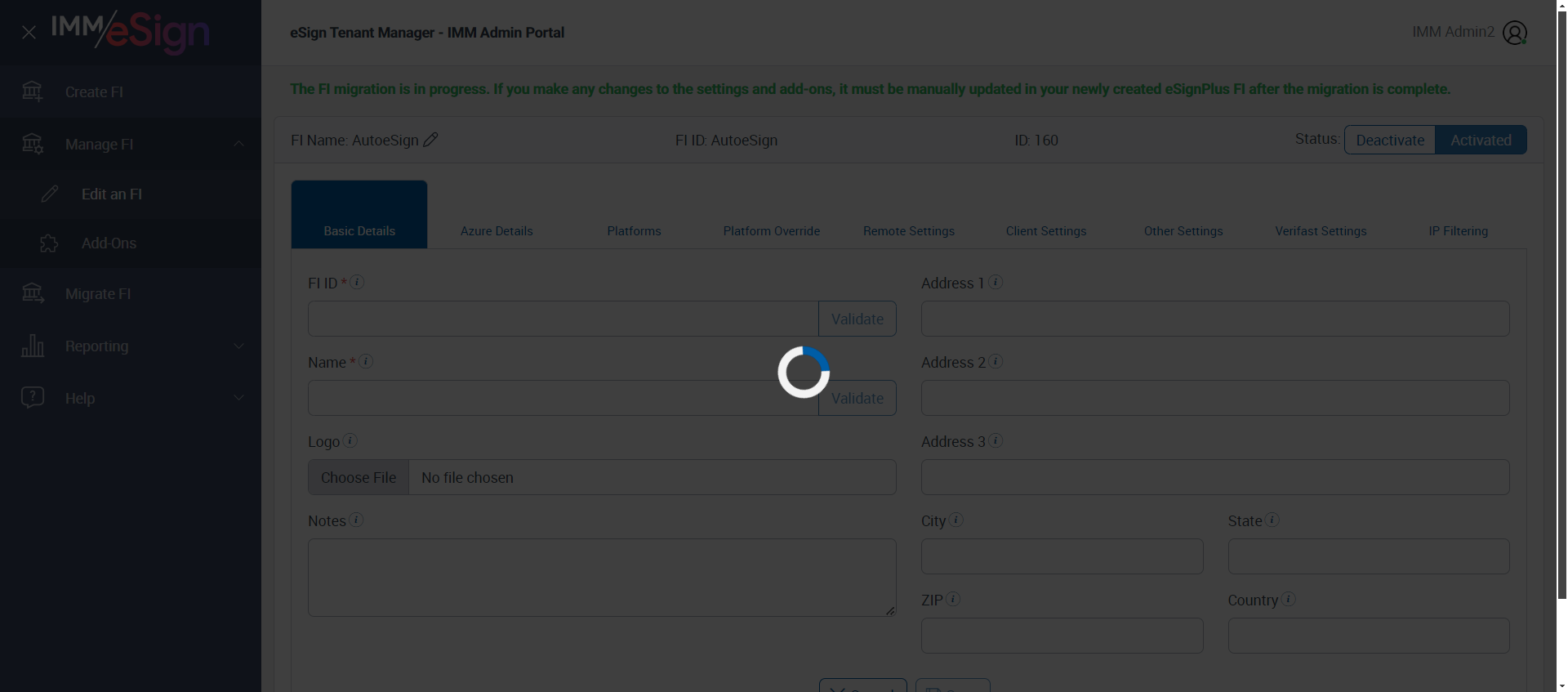Click the IMM Admin2 username
This screenshot has height=692, width=1568.
tap(1453, 32)
